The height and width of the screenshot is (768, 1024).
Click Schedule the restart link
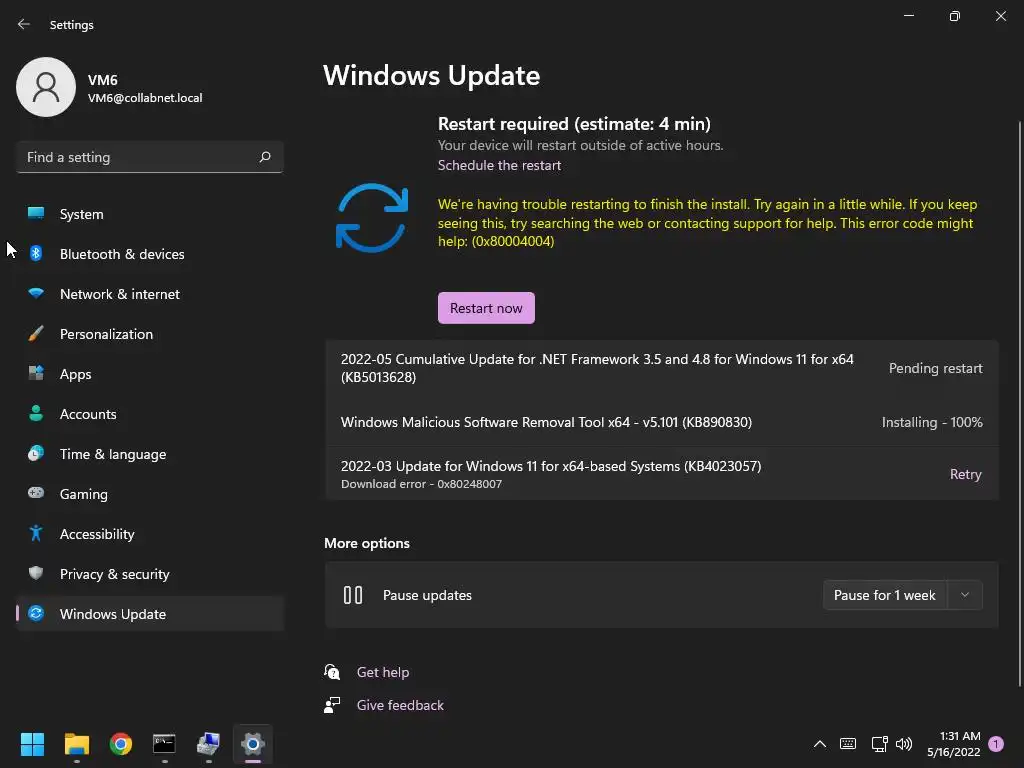[x=499, y=165]
